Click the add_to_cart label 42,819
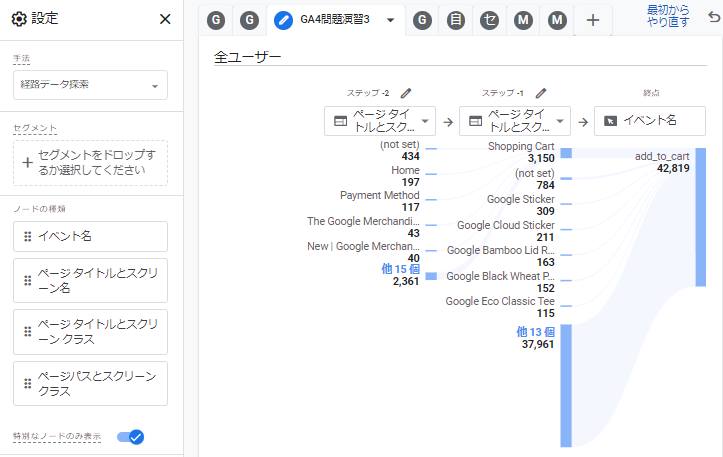This screenshot has height=457, width=723. tap(662, 162)
